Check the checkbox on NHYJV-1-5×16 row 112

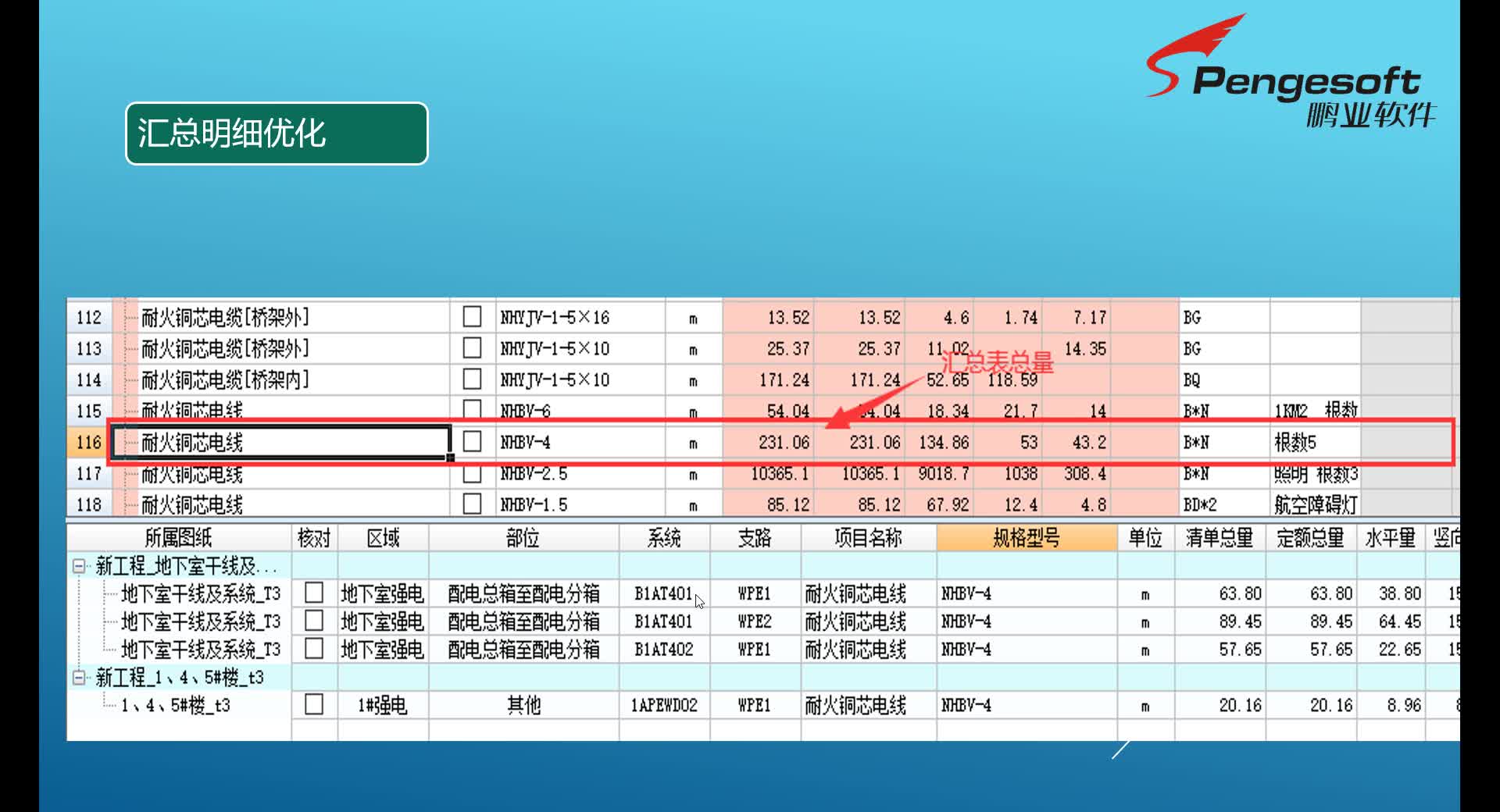tap(473, 317)
